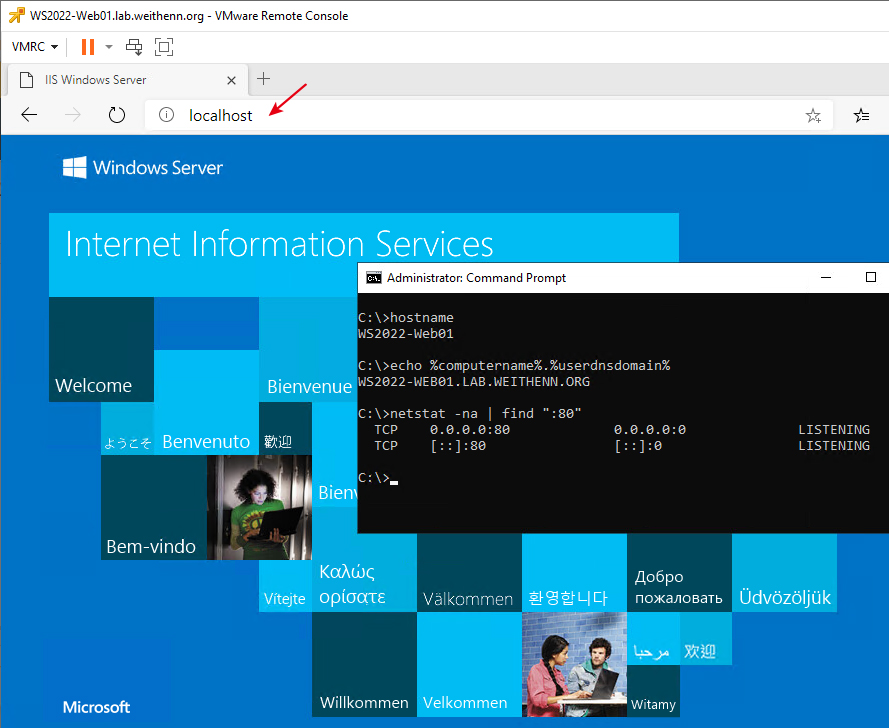Click the 0.0.0.0:80 listening entry
The height and width of the screenshot is (728, 889).
[621, 430]
